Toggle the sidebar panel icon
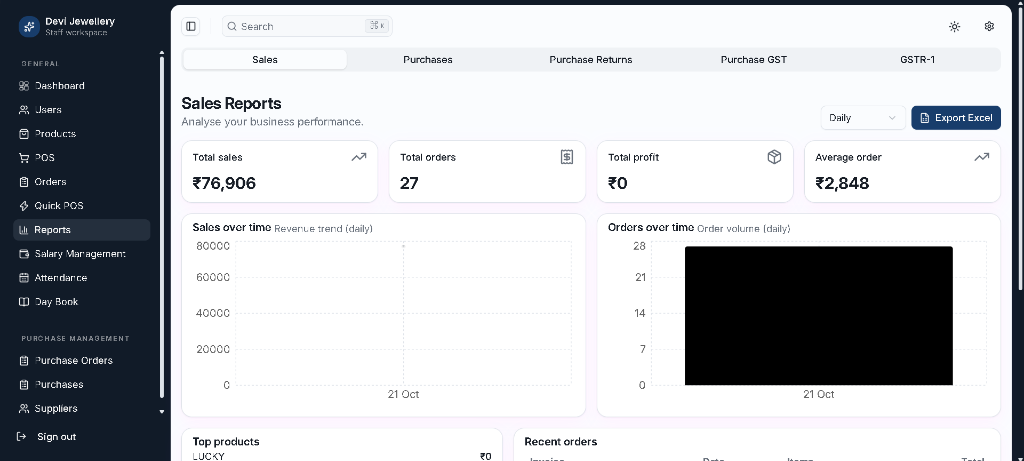The height and width of the screenshot is (461, 1024). 191,26
